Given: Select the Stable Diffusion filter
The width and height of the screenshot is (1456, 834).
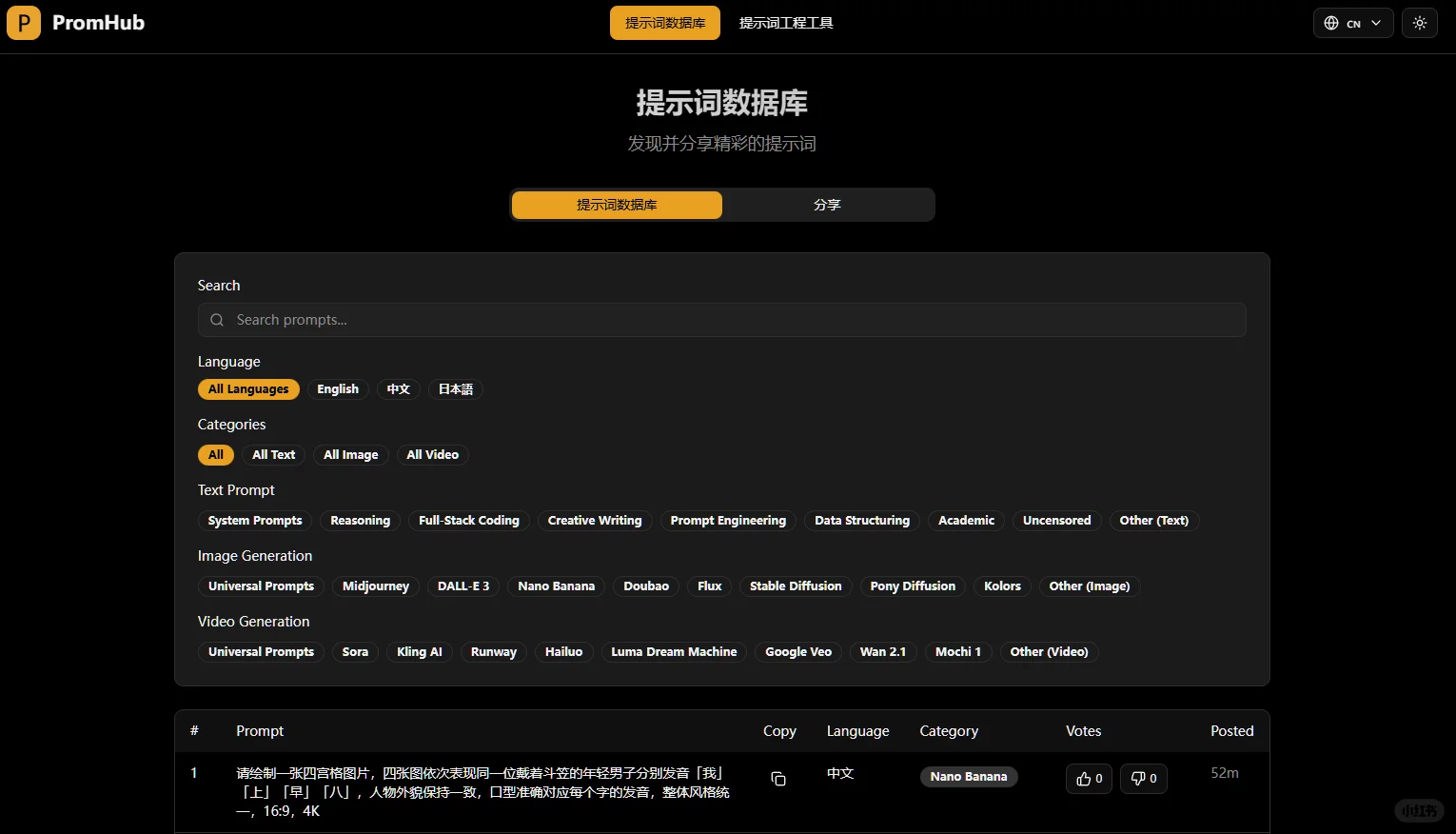Looking at the screenshot, I should click(x=795, y=586).
